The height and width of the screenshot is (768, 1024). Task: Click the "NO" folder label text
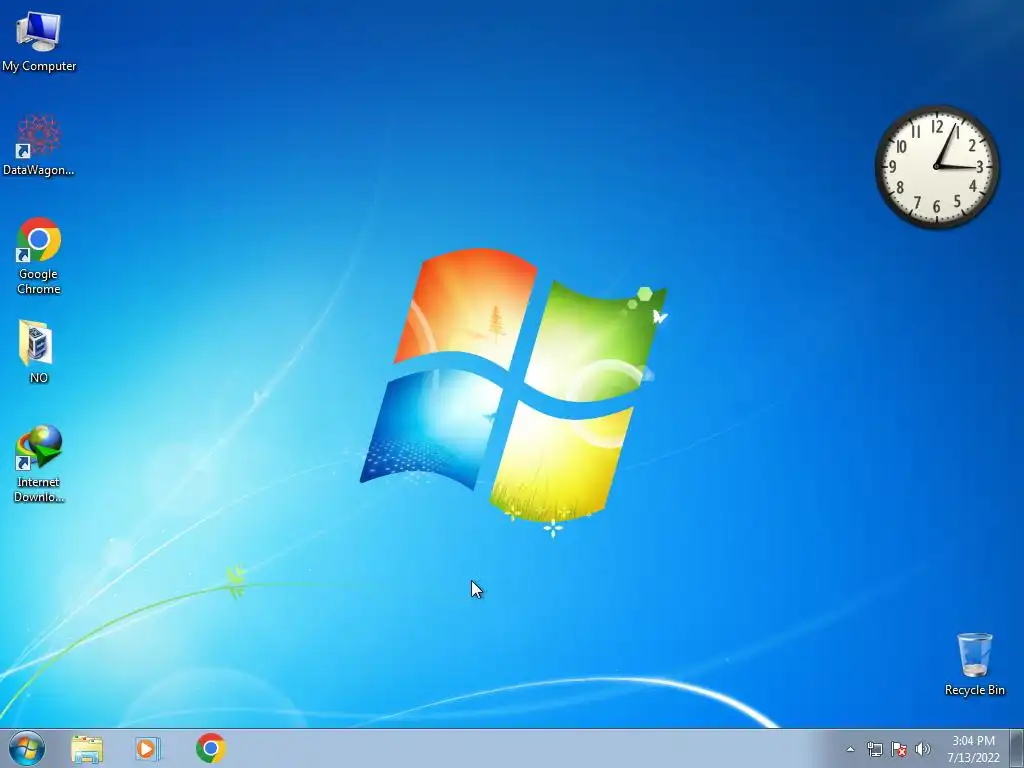[39, 377]
